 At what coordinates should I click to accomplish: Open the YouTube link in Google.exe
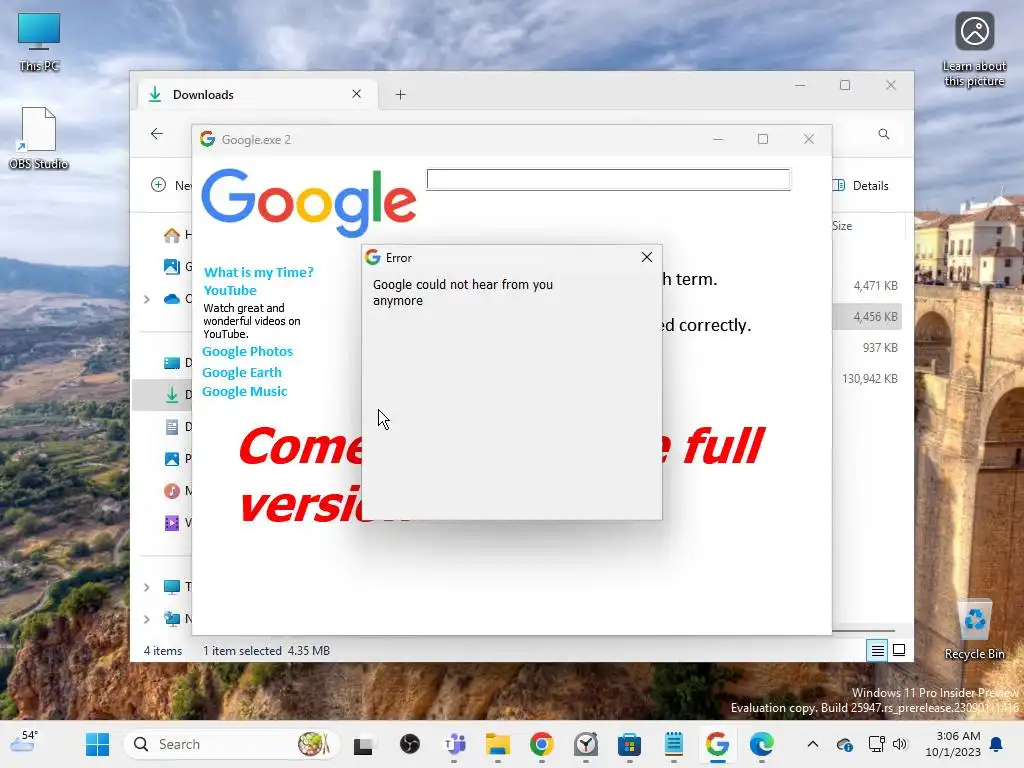click(230, 290)
